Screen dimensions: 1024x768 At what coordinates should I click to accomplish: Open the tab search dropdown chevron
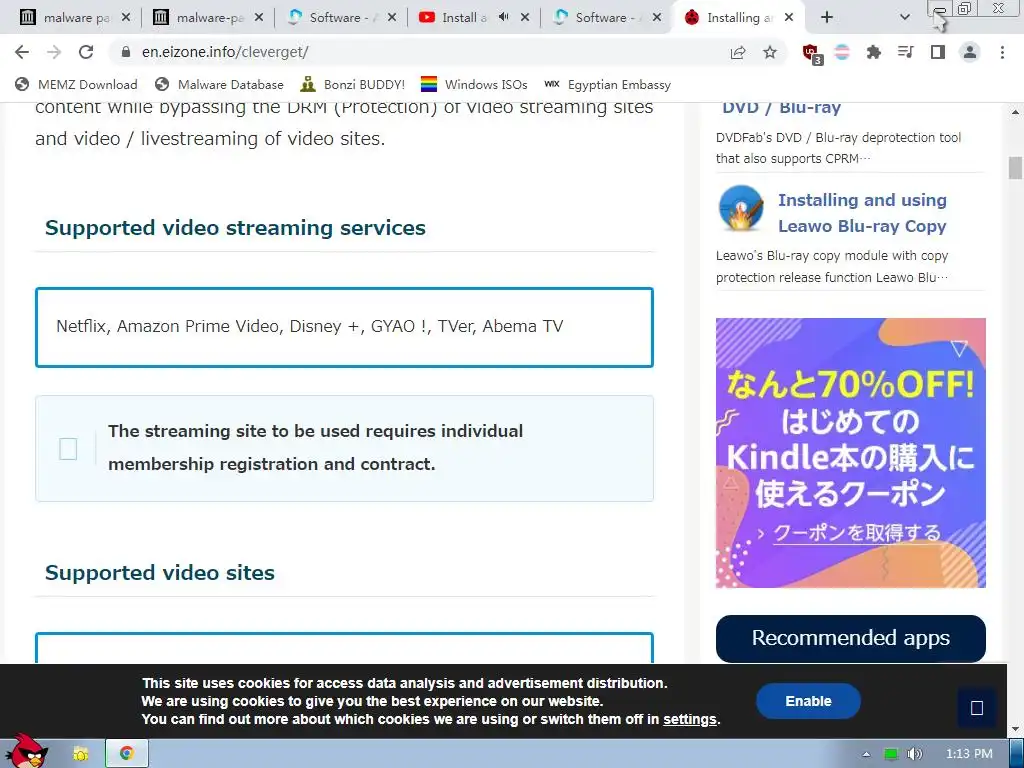coord(904,18)
